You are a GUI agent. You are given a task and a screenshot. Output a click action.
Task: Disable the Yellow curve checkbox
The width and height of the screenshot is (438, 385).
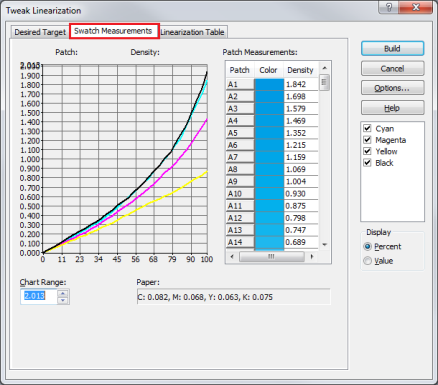367,151
